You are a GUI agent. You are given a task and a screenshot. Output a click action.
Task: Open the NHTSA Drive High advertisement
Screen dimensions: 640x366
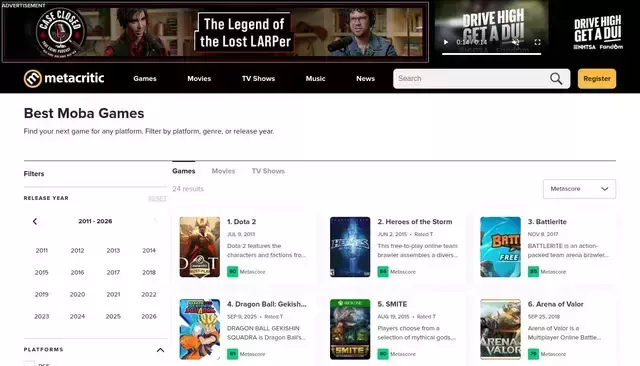tap(598, 33)
